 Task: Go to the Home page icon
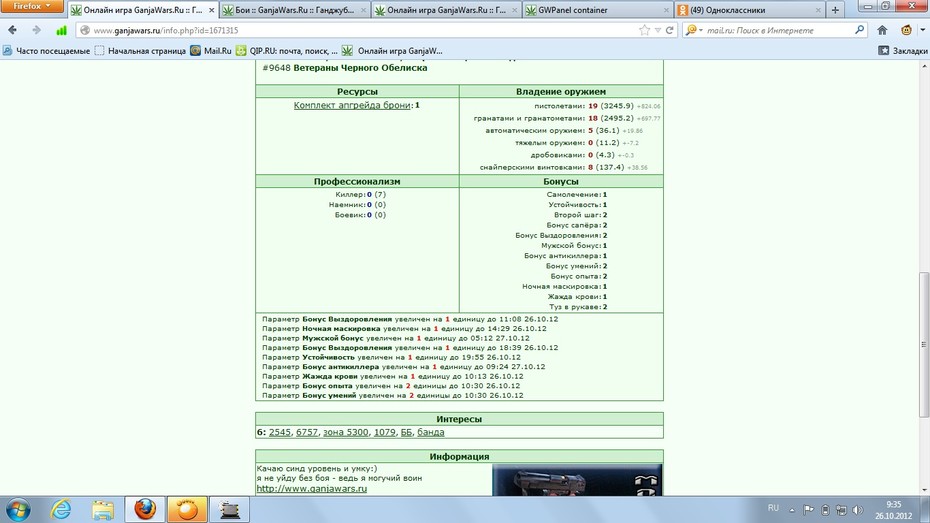tap(883, 30)
